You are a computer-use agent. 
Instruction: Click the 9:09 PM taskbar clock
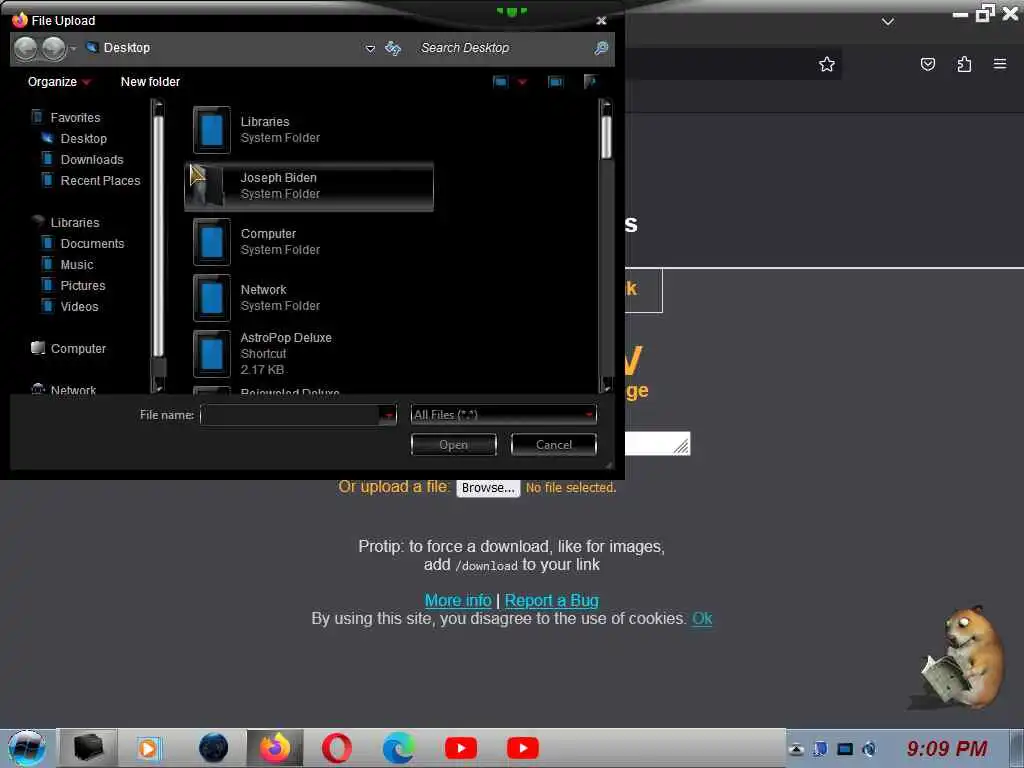[947, 749]
